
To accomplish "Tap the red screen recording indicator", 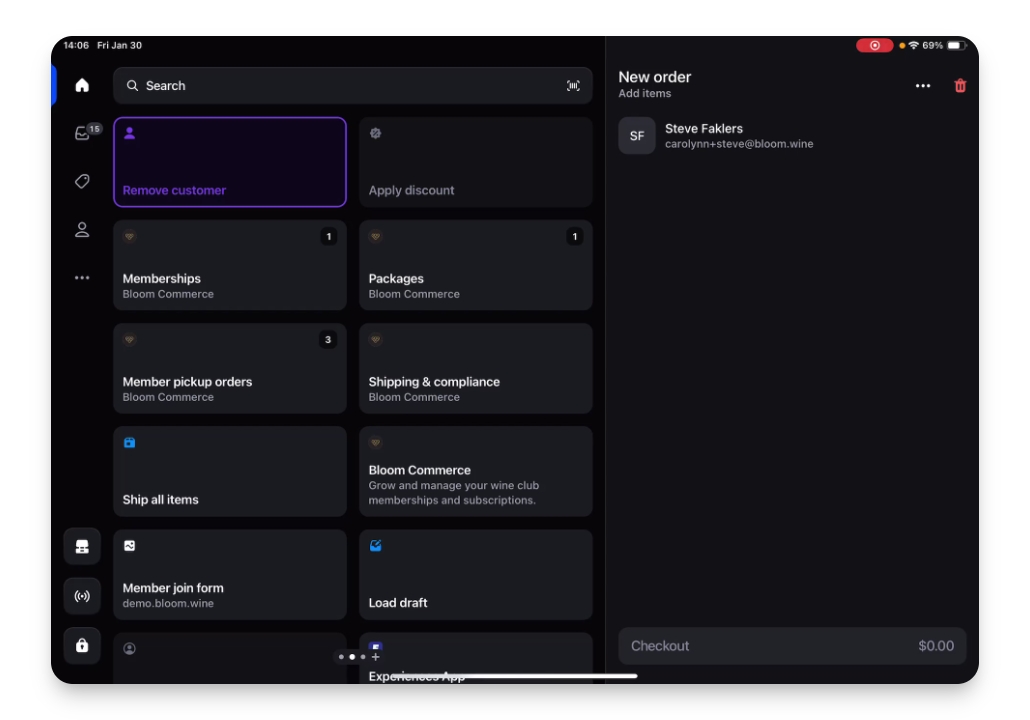I will tap(874, 45).
